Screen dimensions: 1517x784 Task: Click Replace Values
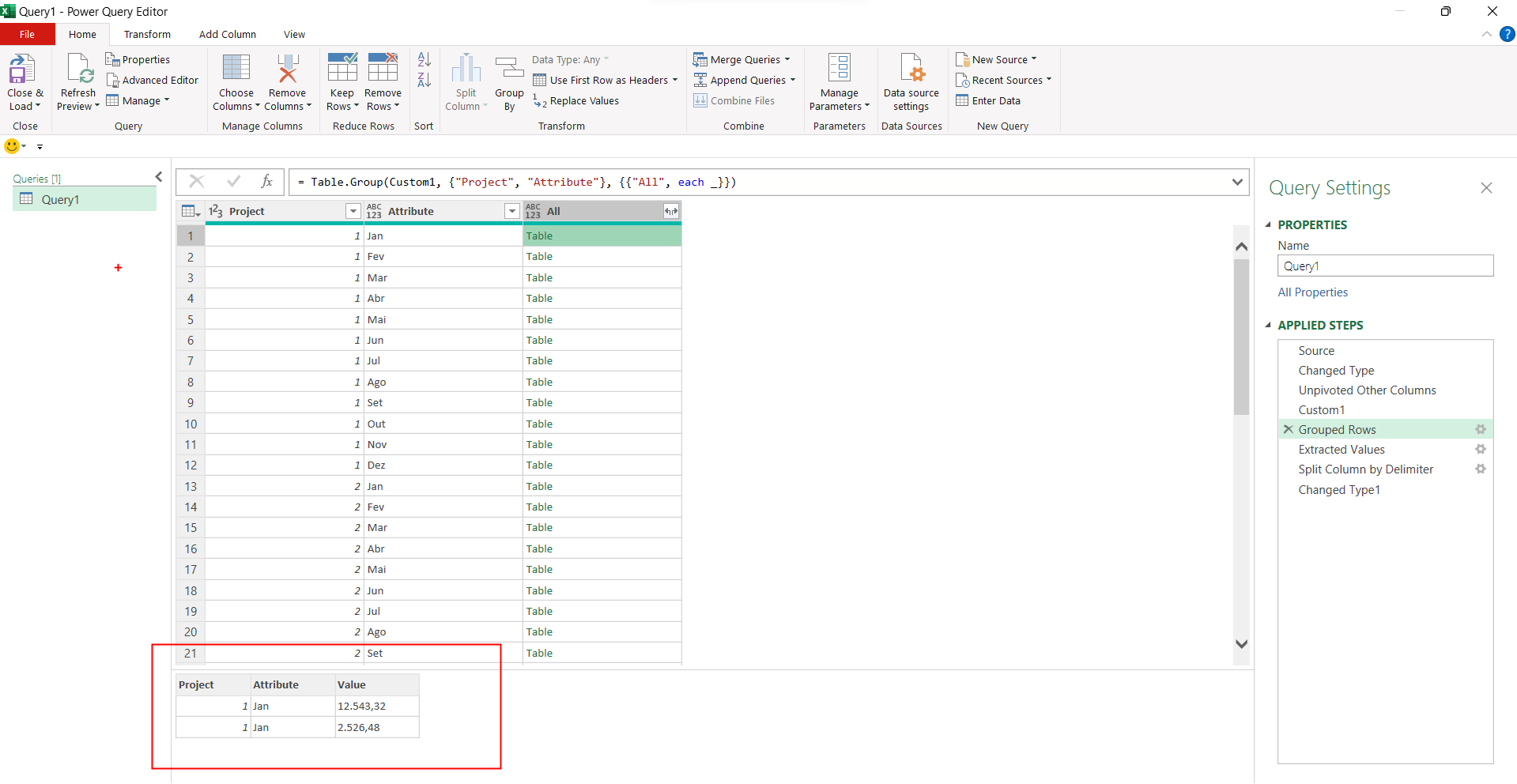coord(575,100)
